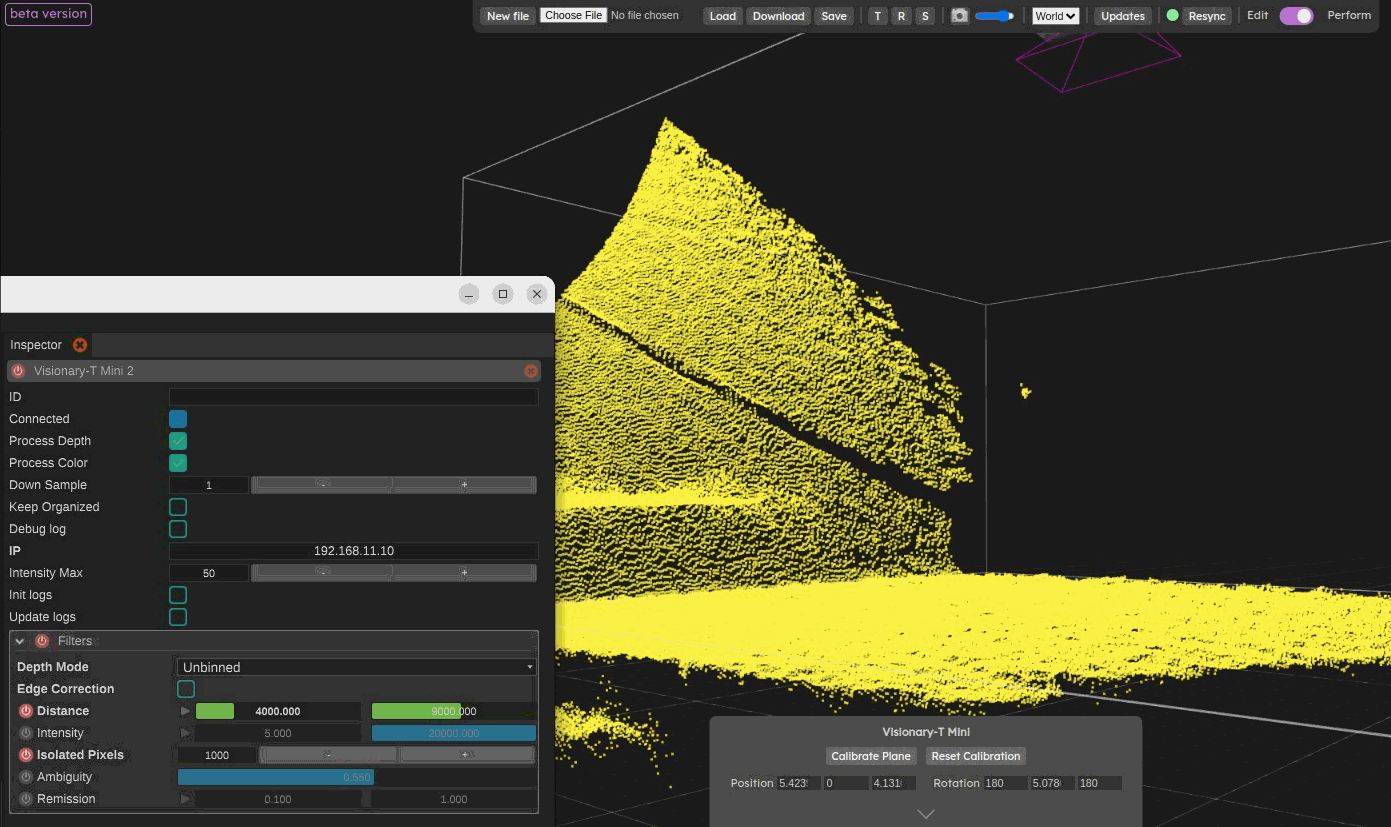This screenshot has height=827, width=1391.
Task: Enable the Keep Organized checkbox
Action: (x=178, y=507)
